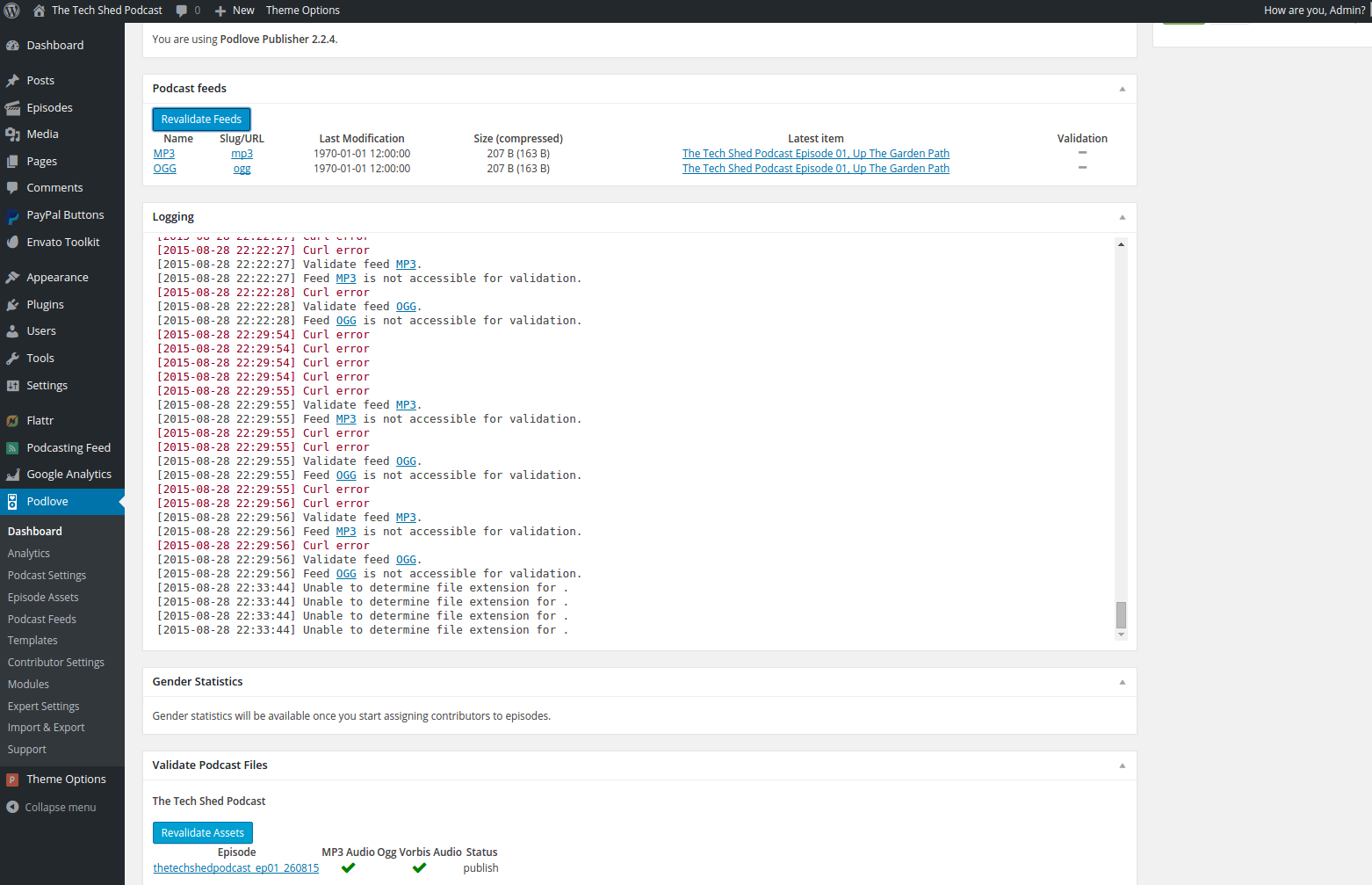
Task: Collapse the Validate Podcast Files panel arrow
Action: click(x=1122, y=765)
